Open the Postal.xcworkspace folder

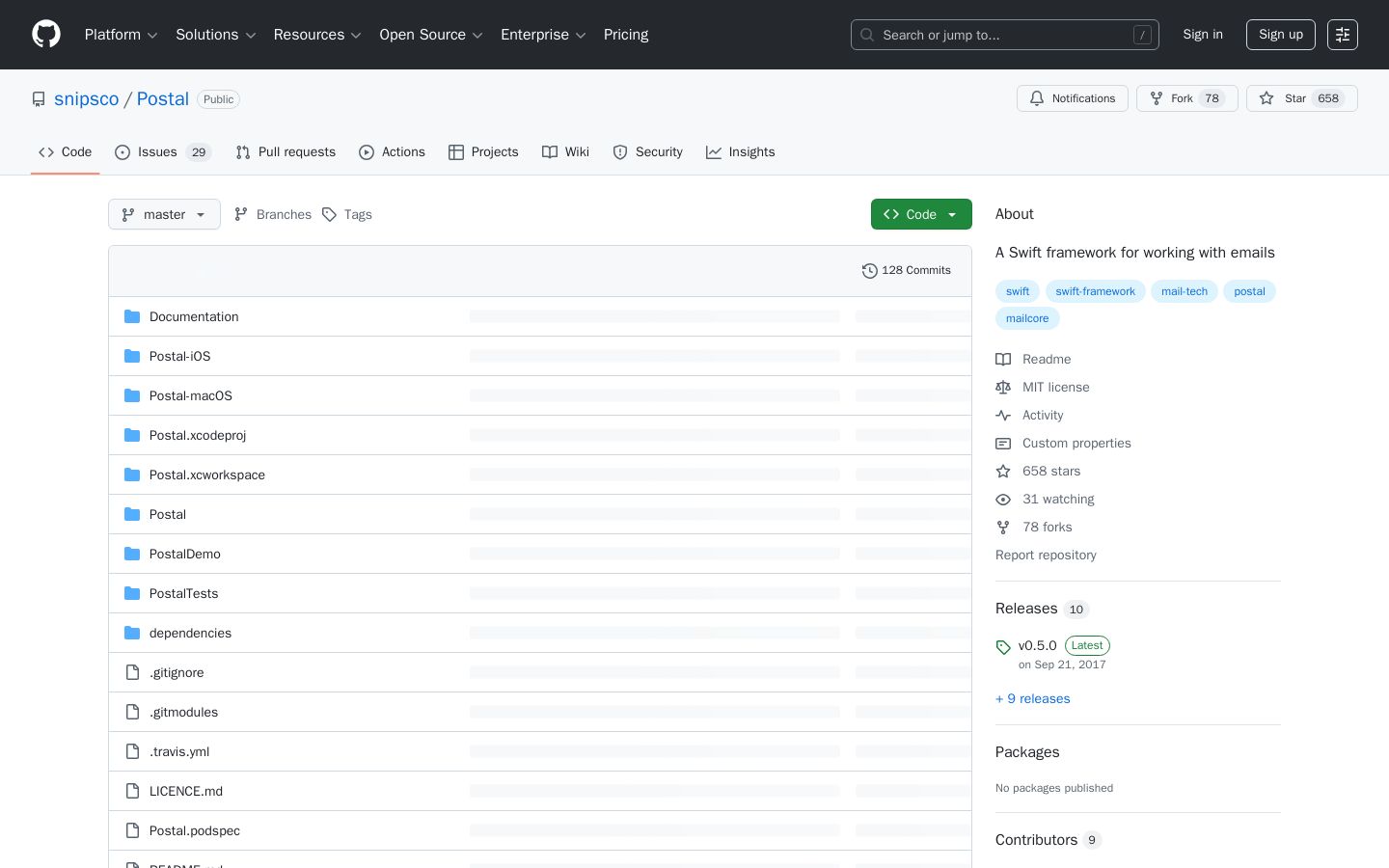click(x=207, y=475)
